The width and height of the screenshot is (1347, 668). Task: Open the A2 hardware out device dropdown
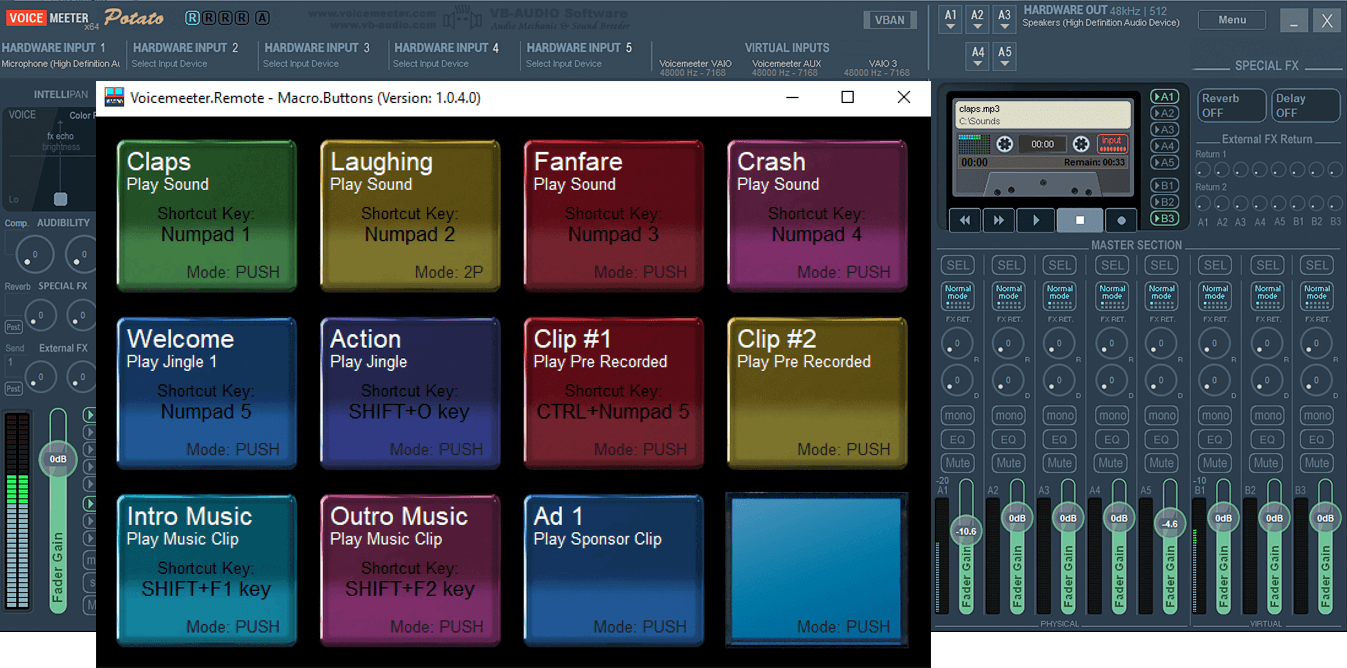point(977,20)
